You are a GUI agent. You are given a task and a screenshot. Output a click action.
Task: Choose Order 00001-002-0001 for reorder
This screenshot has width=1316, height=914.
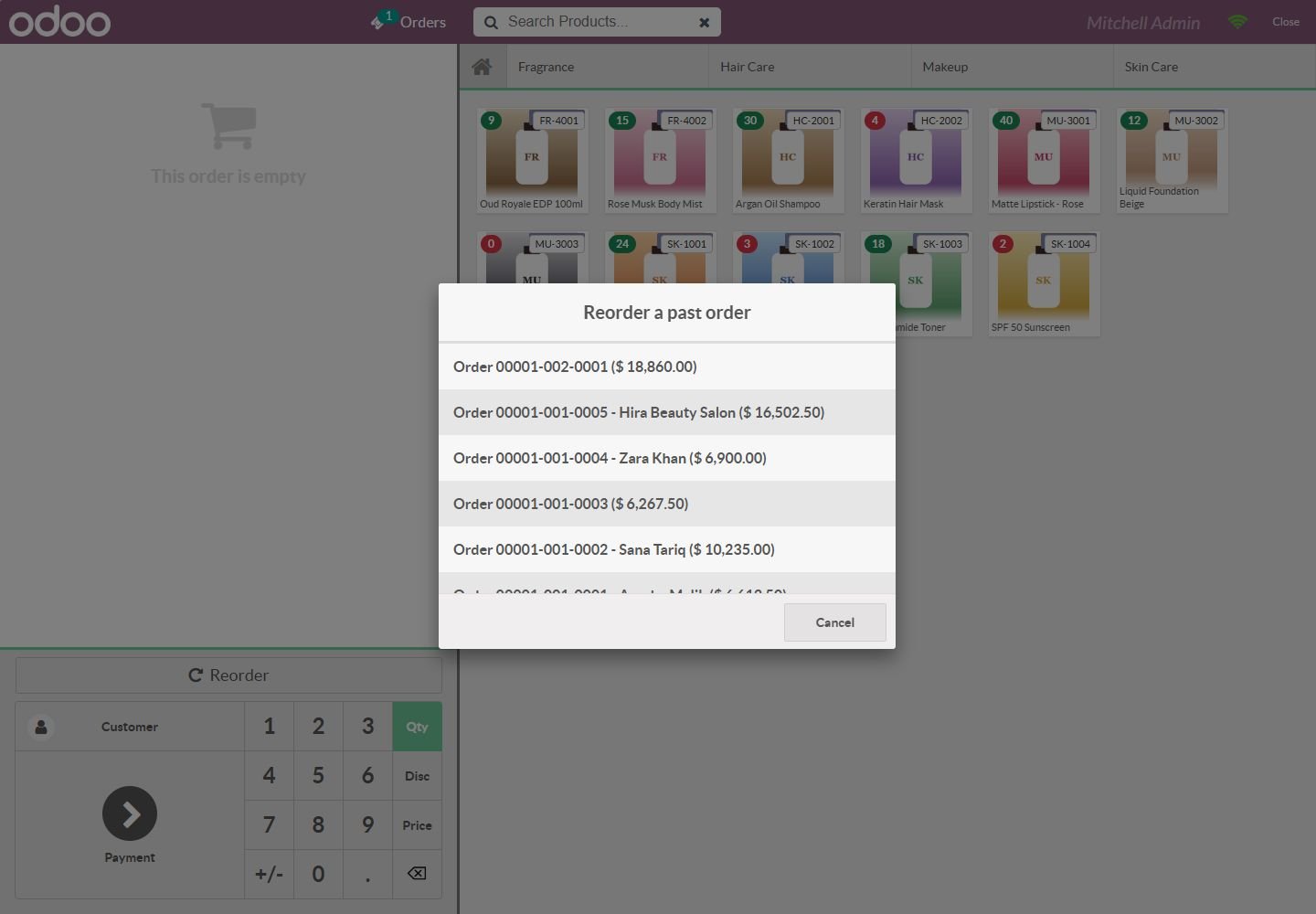point(667,367)
